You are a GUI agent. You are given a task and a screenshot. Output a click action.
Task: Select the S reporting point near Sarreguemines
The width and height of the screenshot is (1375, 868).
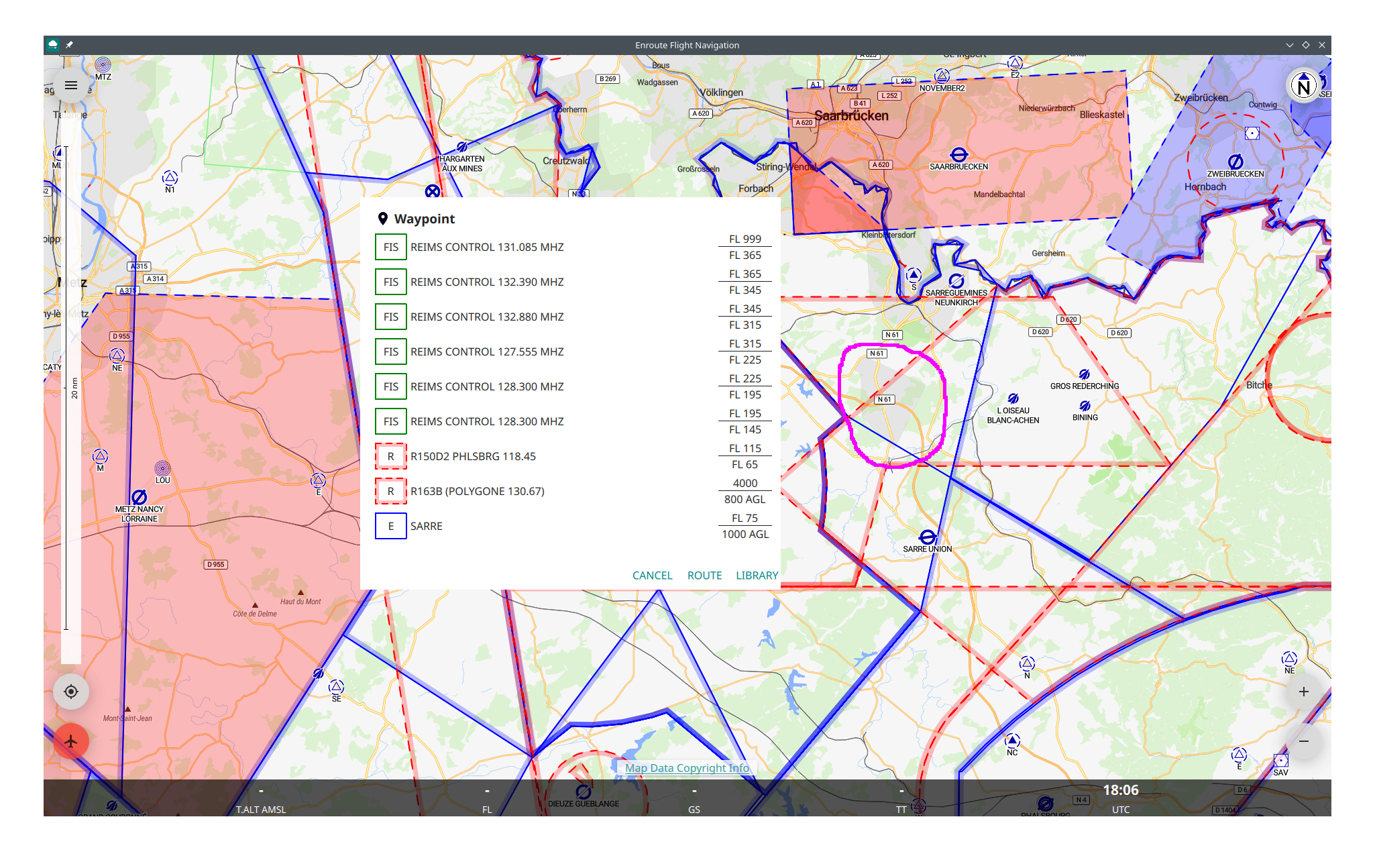tap(914, 274)
